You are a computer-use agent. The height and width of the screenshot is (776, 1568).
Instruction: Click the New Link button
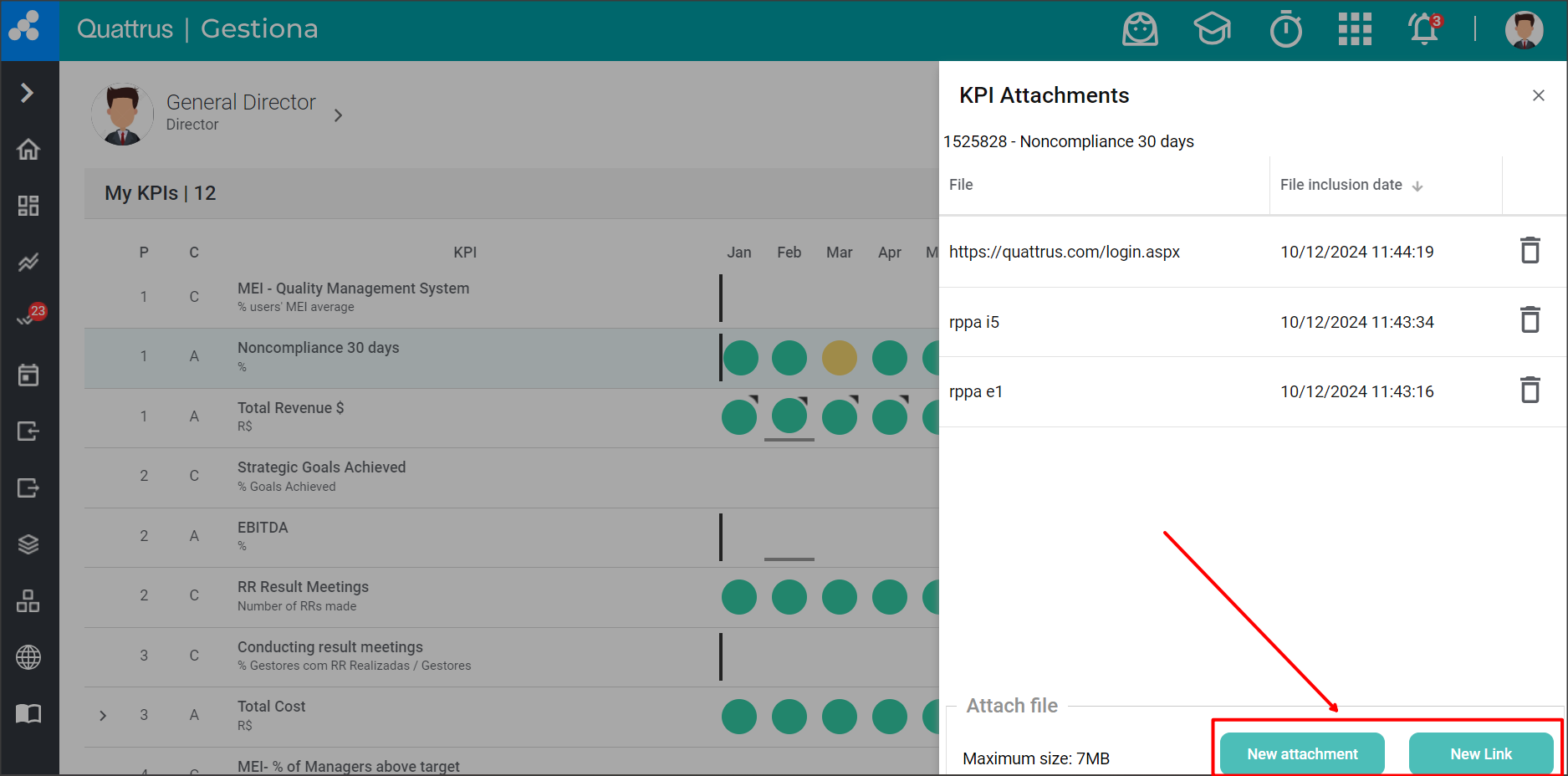(1480, 753)
